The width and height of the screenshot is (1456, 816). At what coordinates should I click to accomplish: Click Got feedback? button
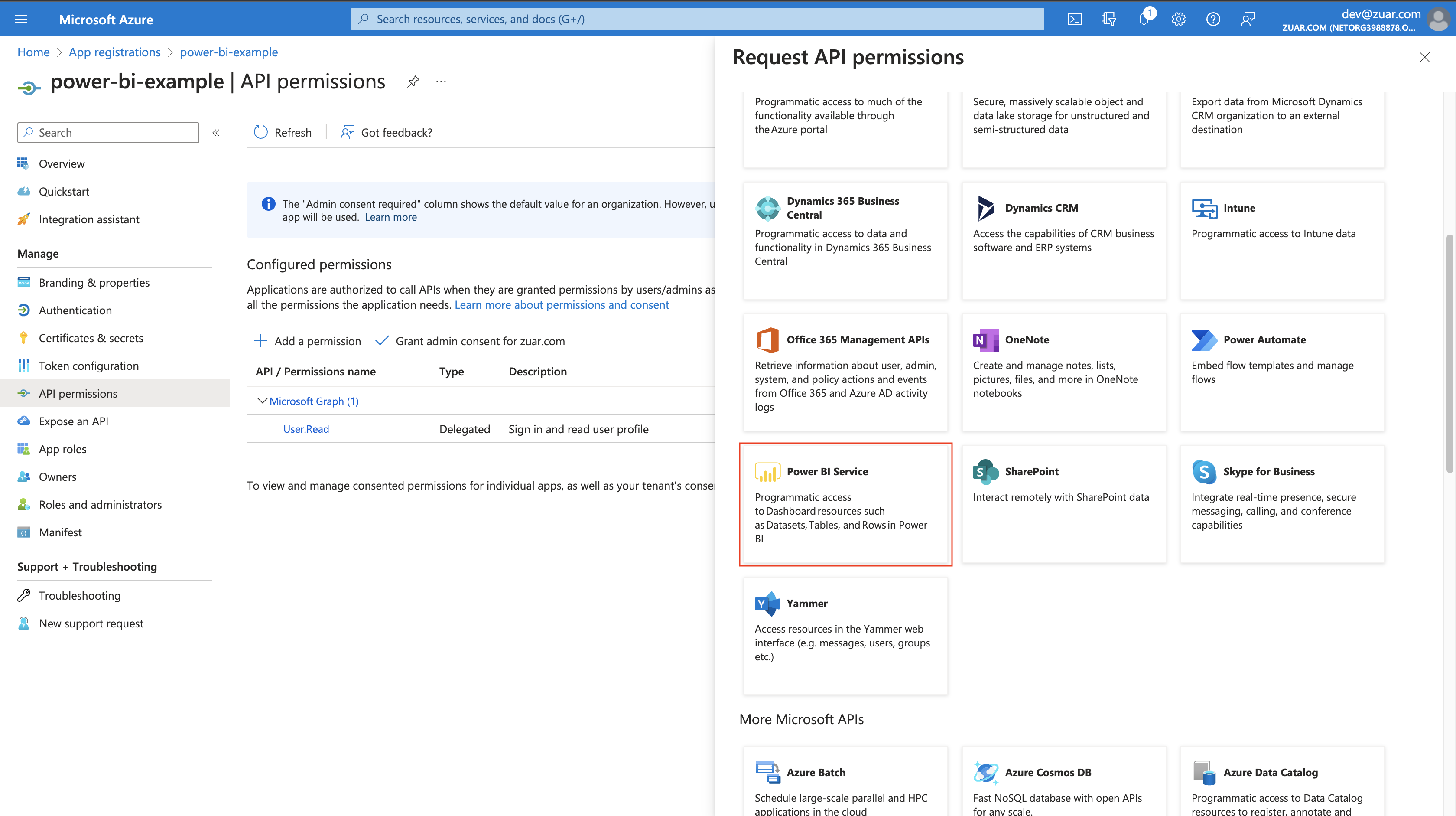point(386,132)
